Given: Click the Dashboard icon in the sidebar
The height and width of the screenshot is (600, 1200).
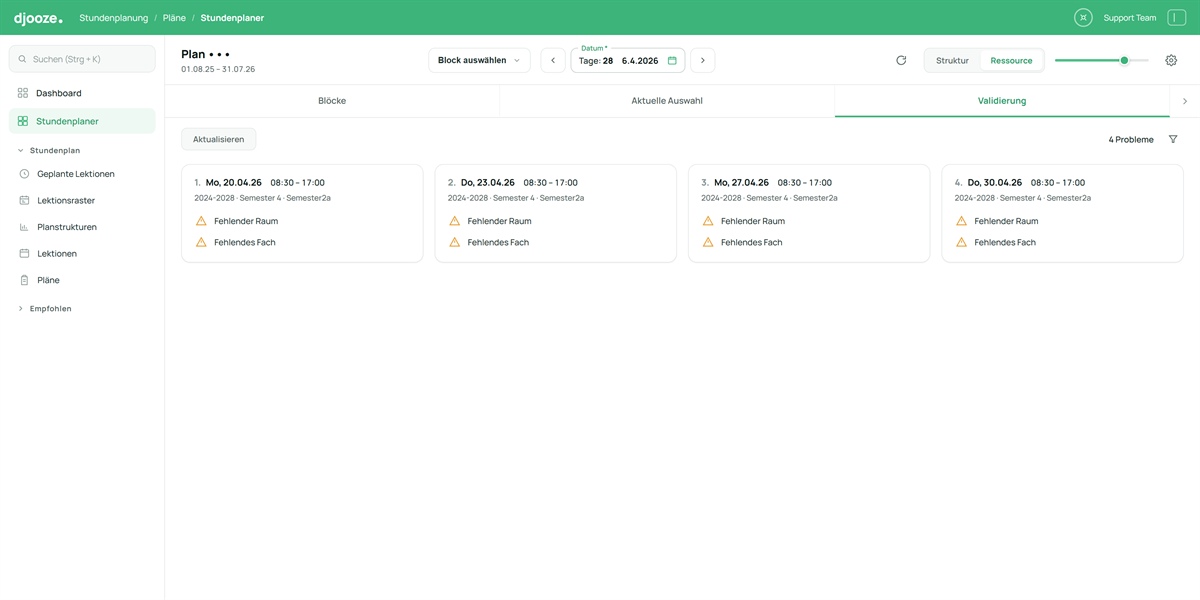Looking at the screenshot, I should pos(23,93).
